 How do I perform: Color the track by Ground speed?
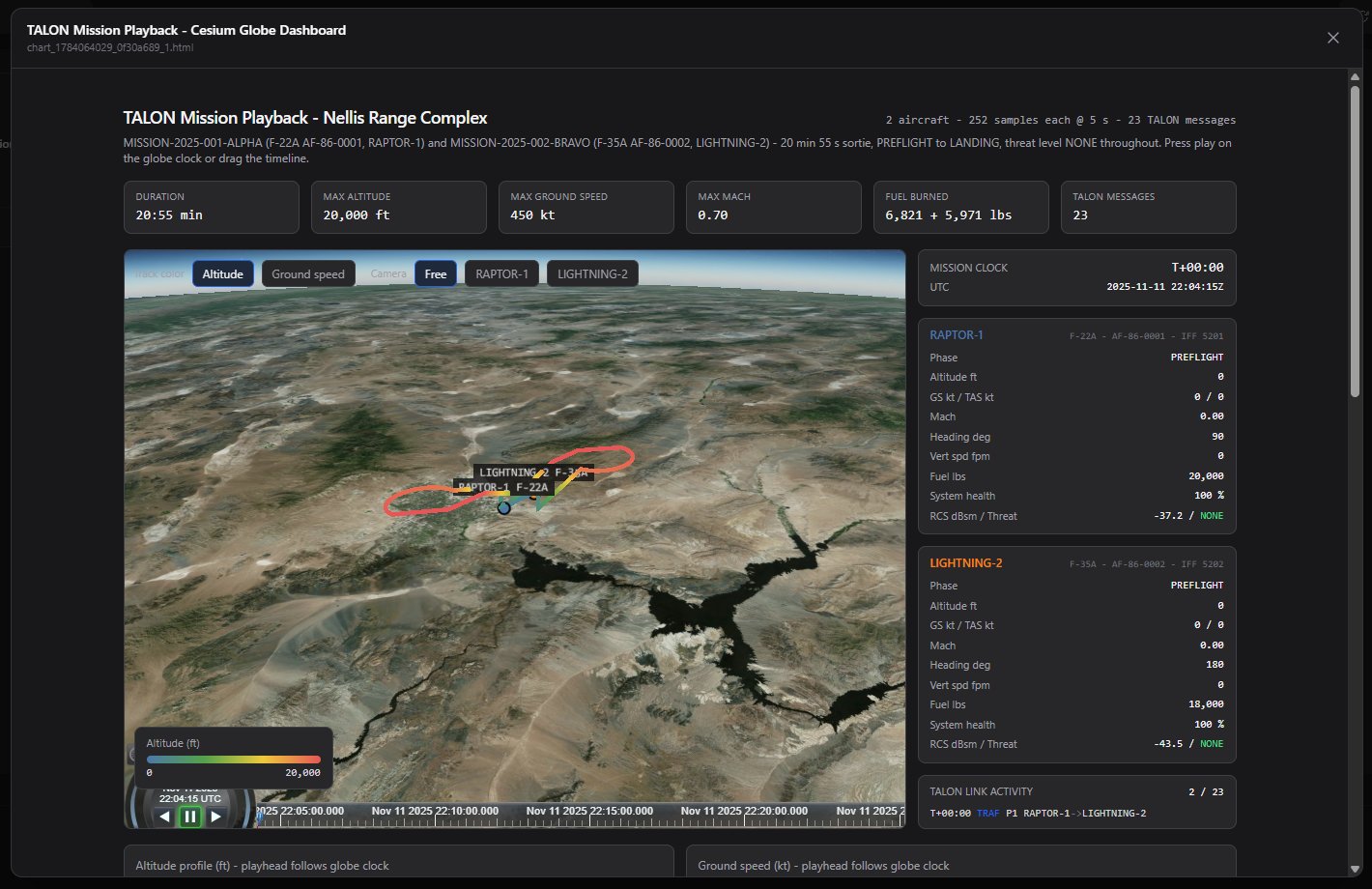tap(308, 273)
